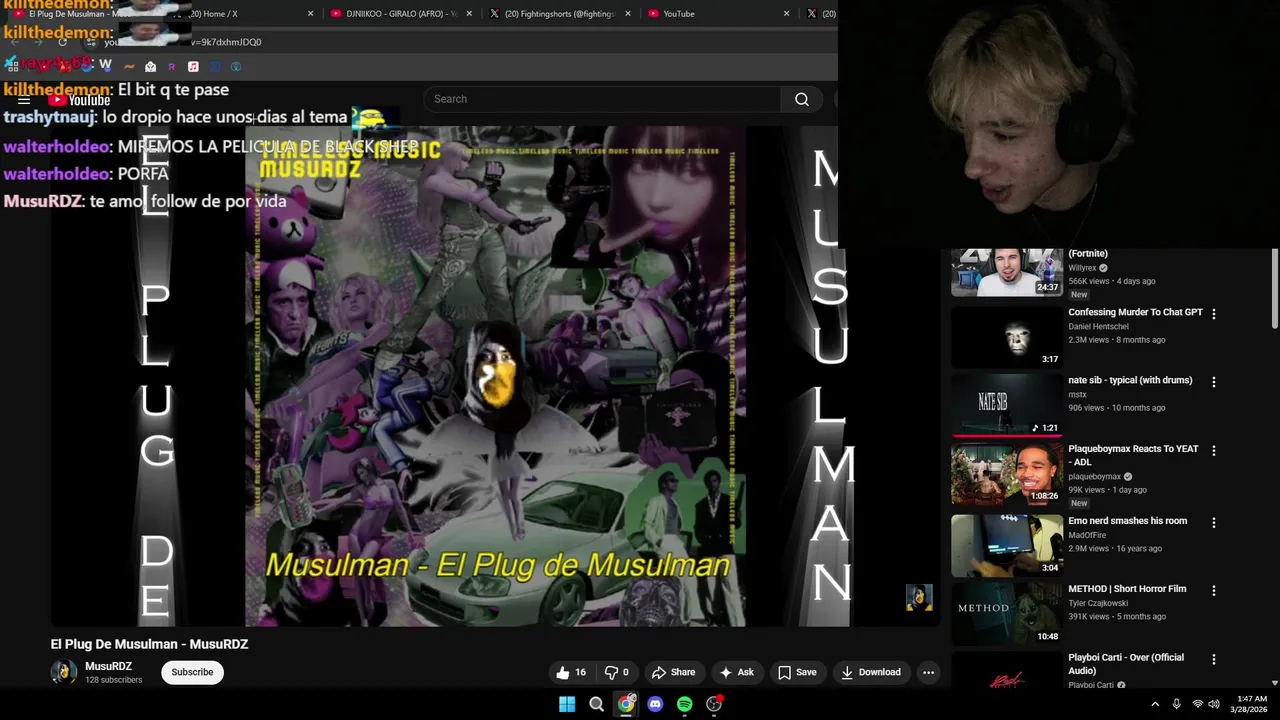Click the W bookmark icon
The image size is (1280, 720).
coord(106,67)
